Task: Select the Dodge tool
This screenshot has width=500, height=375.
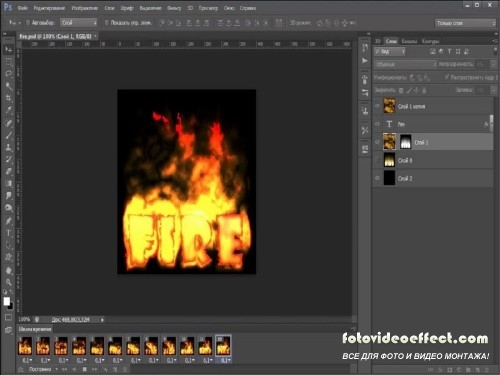Action: point(9,208)
